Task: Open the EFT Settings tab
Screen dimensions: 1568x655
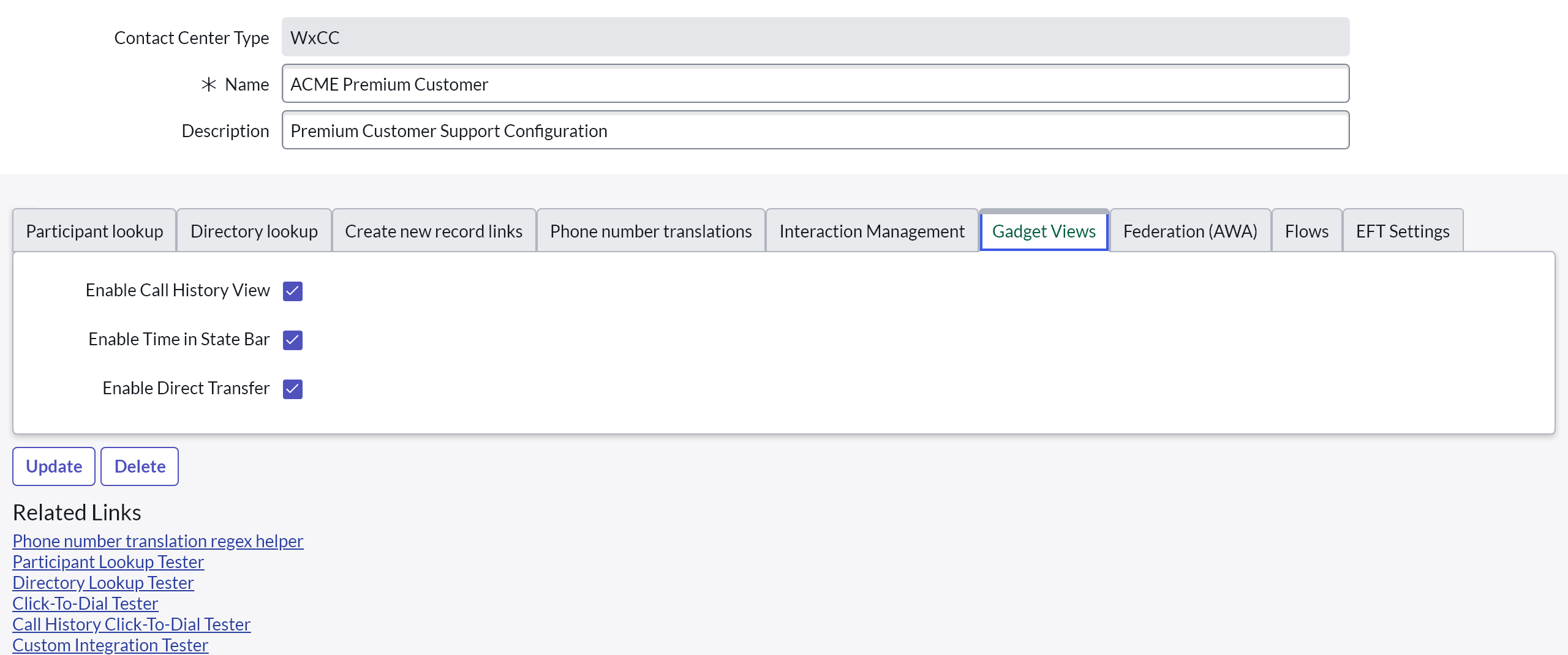Action: (x=1402, y=231)
